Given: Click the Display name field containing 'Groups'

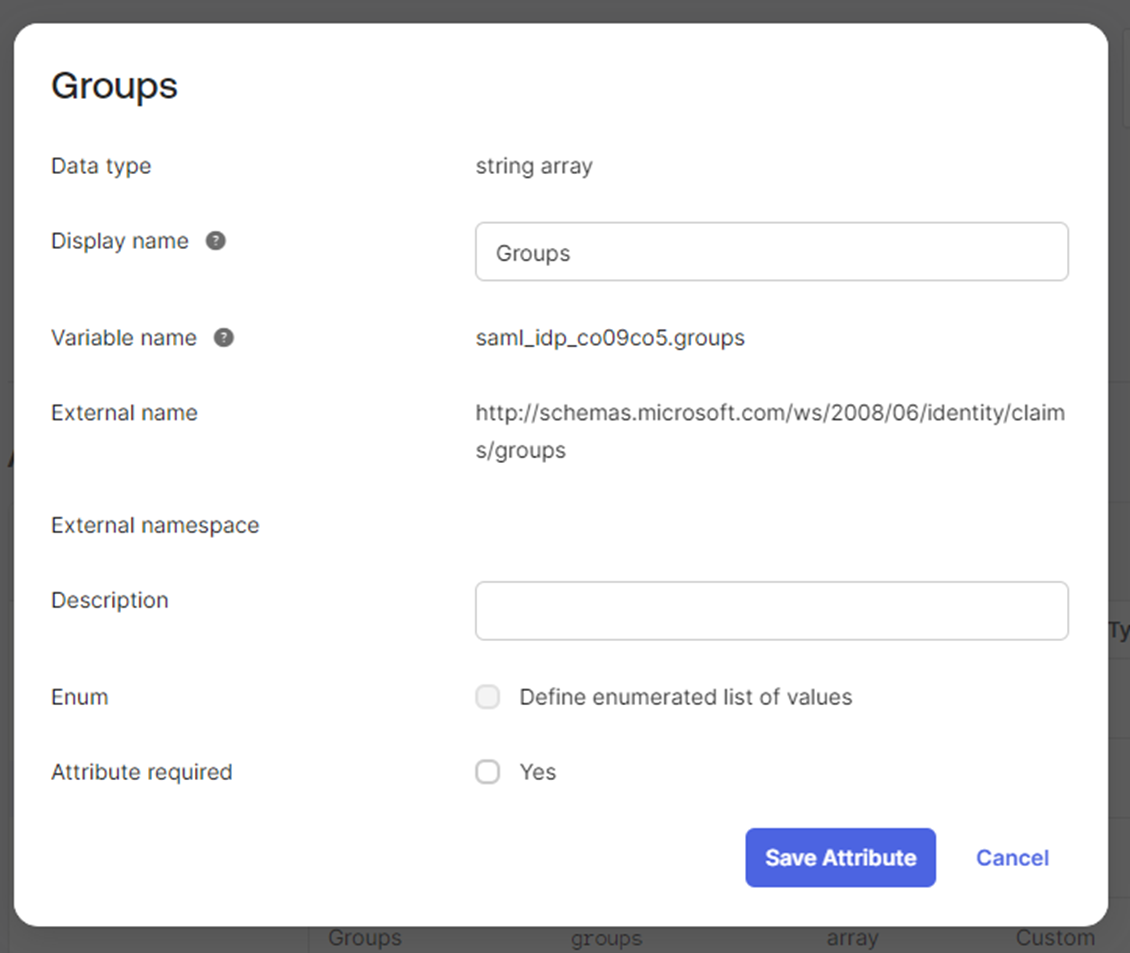Looking at the screenshot, I should coord(771,252).
